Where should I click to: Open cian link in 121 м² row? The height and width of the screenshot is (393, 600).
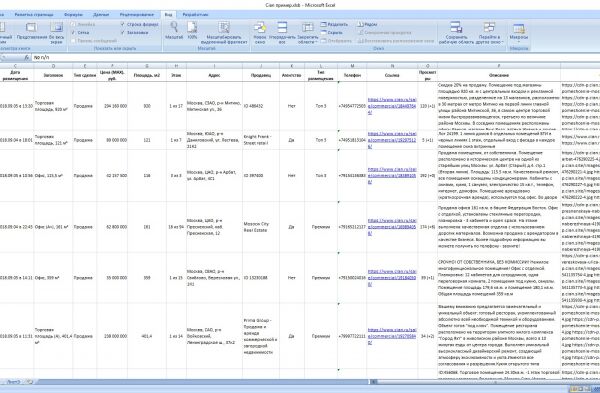(x=392, y=140)
